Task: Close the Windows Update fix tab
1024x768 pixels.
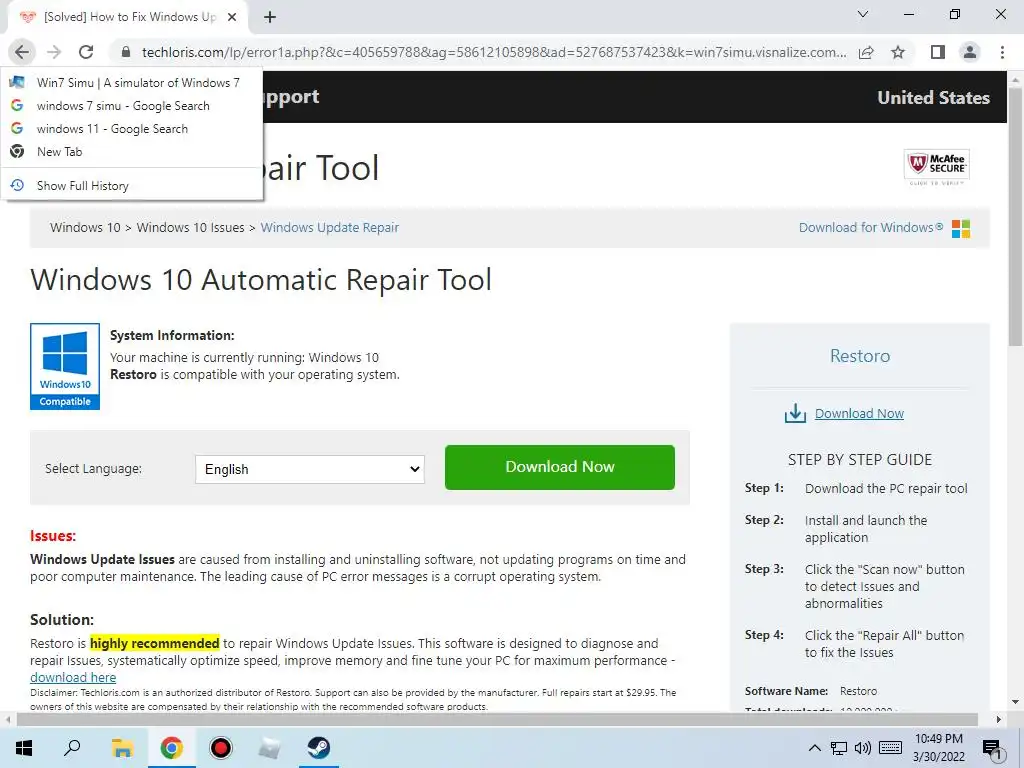Action: point(232,17)
